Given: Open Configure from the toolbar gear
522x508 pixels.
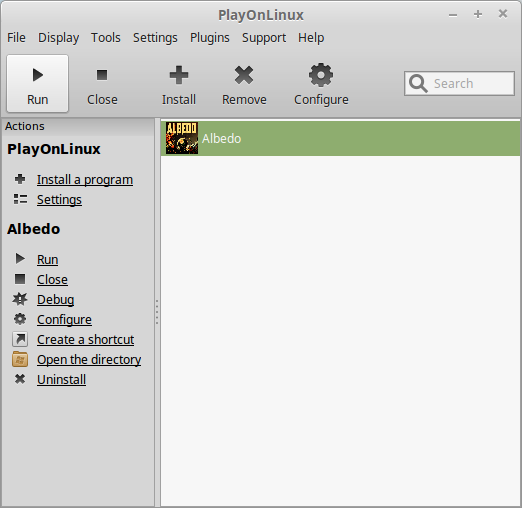Looking at the screenshot, I should point(321,83).
